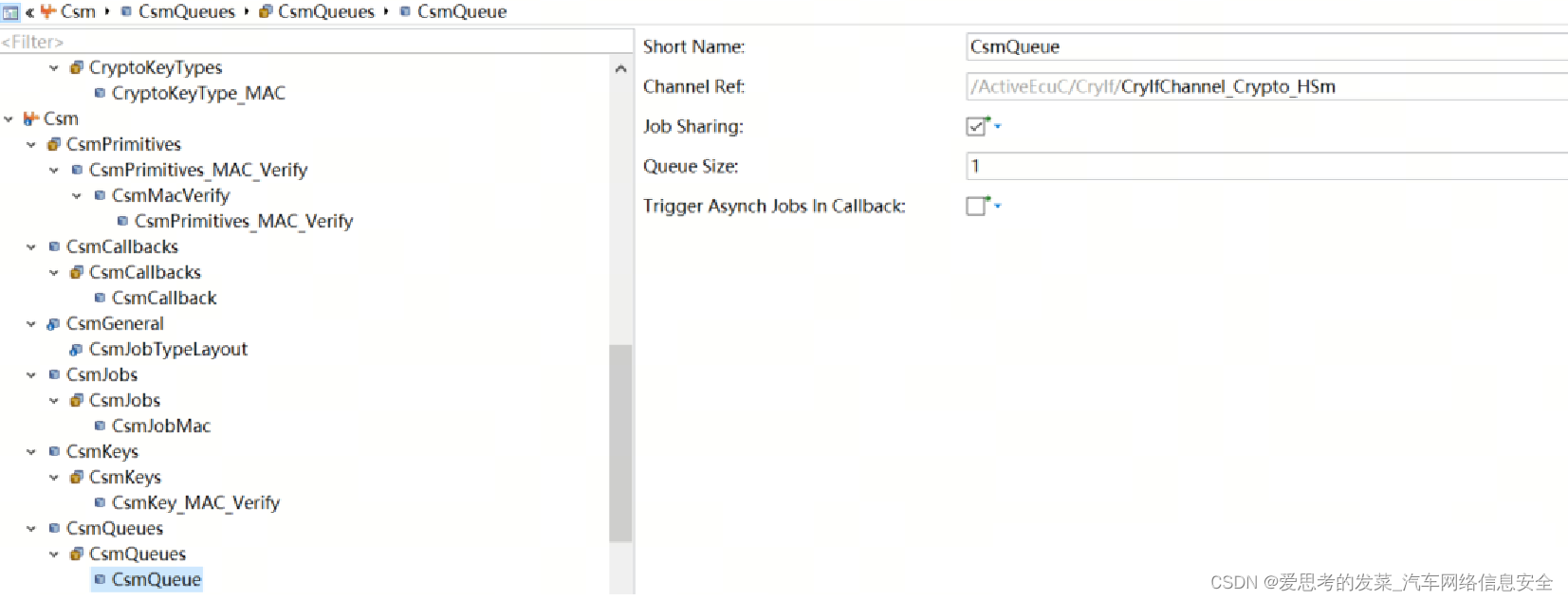The height and width of the screenshot is (600, 1568).
Task: Select the CsmPrimitives_MAC_Verify leaf under CsmMacVerify
Action: tap(244, 221)
